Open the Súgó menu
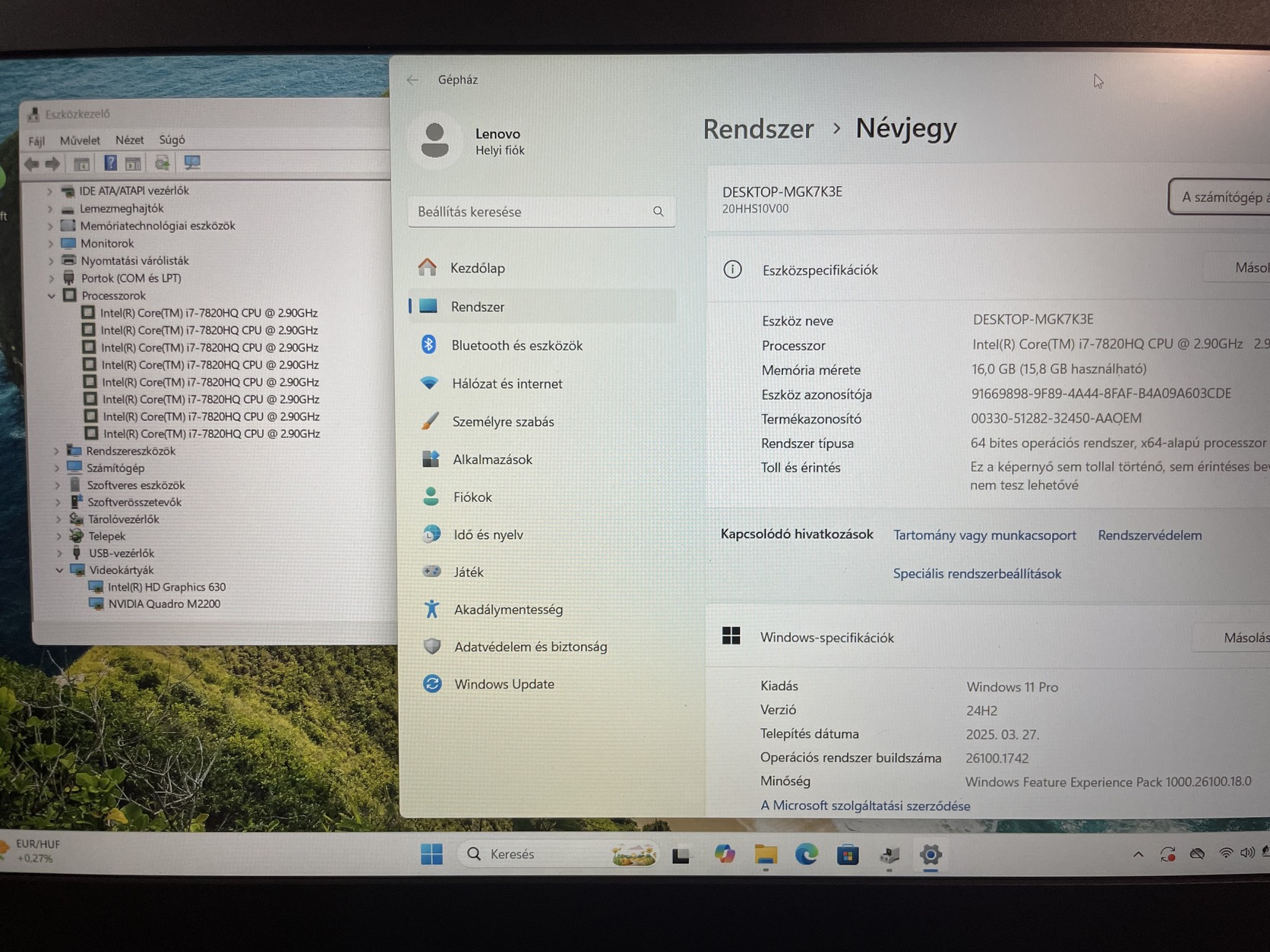Image resolution: width=1270 pixels, height=952 pixels. [x=172, y=140]
